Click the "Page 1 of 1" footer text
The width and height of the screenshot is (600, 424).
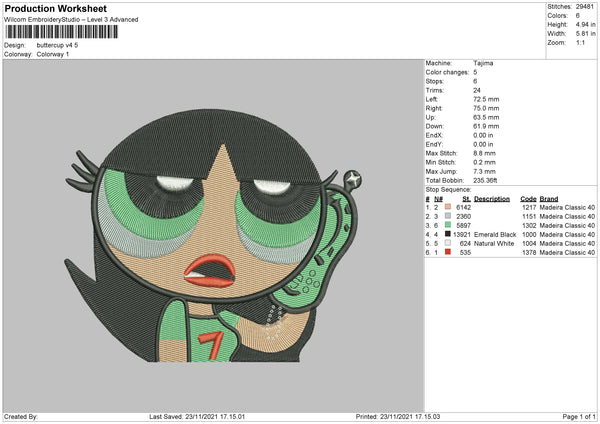coord(579,417)
